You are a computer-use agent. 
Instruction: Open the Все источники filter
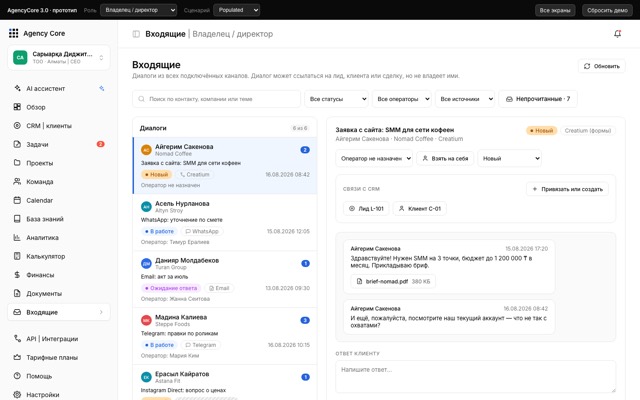pos(465,99)
